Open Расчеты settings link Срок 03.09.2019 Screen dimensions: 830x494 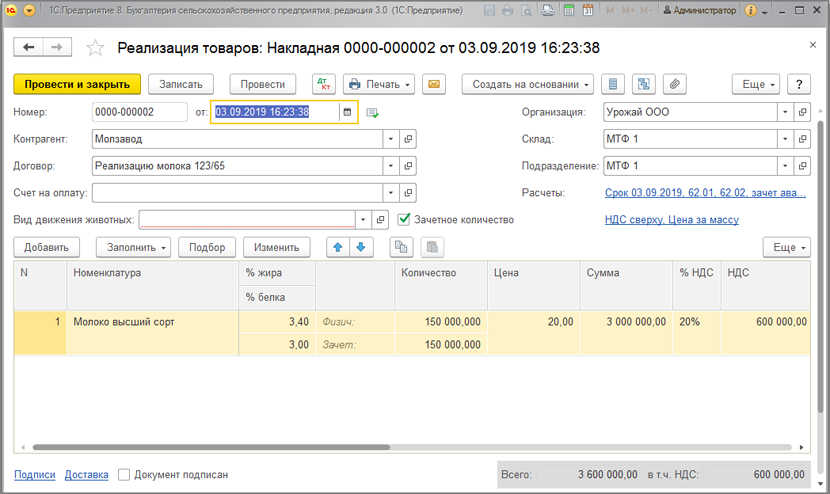tap(705, 193)
